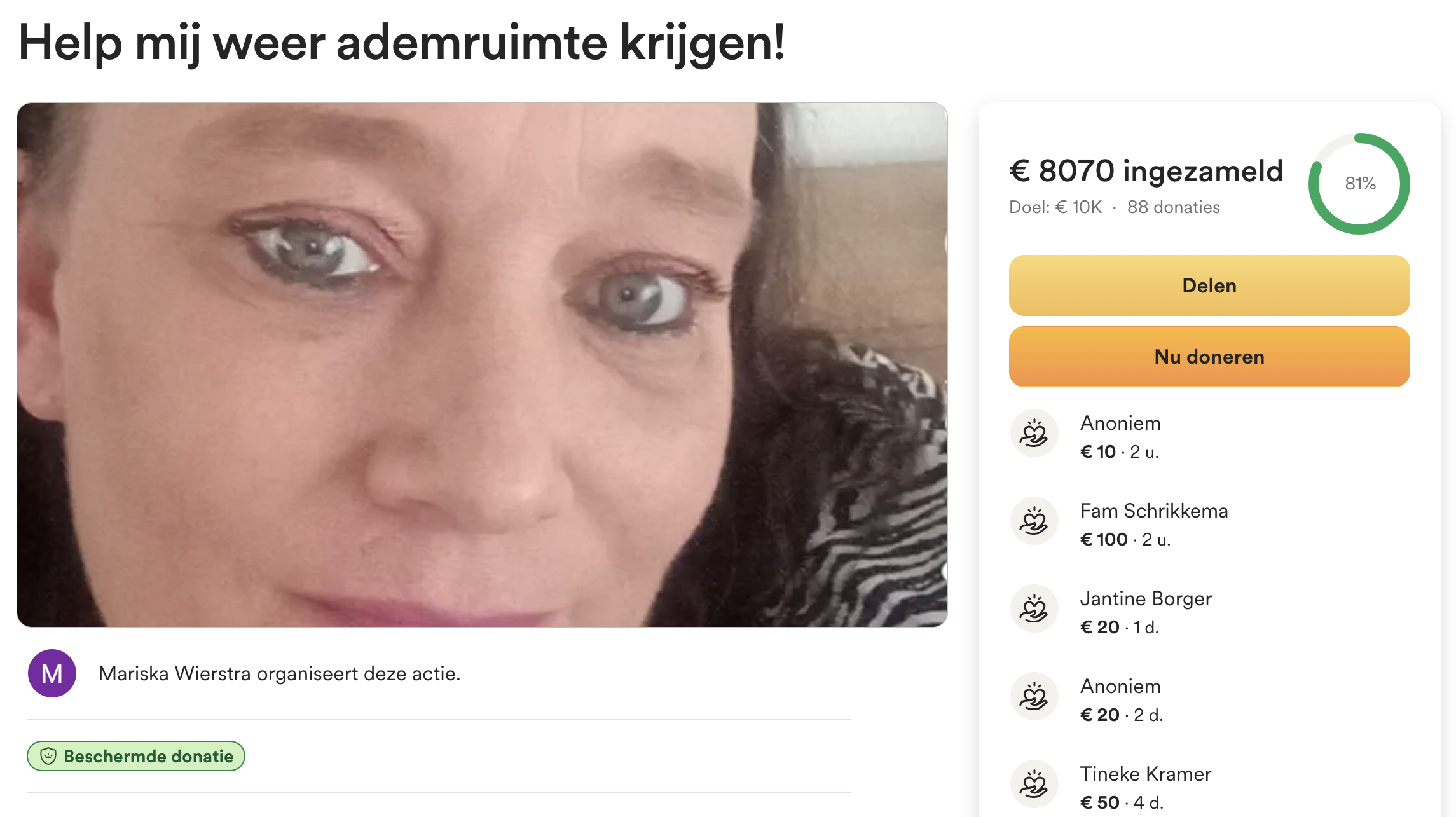Click the purple M organizer avatar
The width and height of the screenshot is (1456, 817).
pos(52,673)
